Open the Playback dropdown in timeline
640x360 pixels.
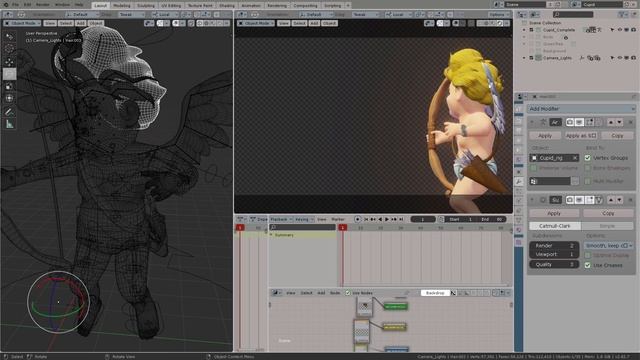pos(281,219)
